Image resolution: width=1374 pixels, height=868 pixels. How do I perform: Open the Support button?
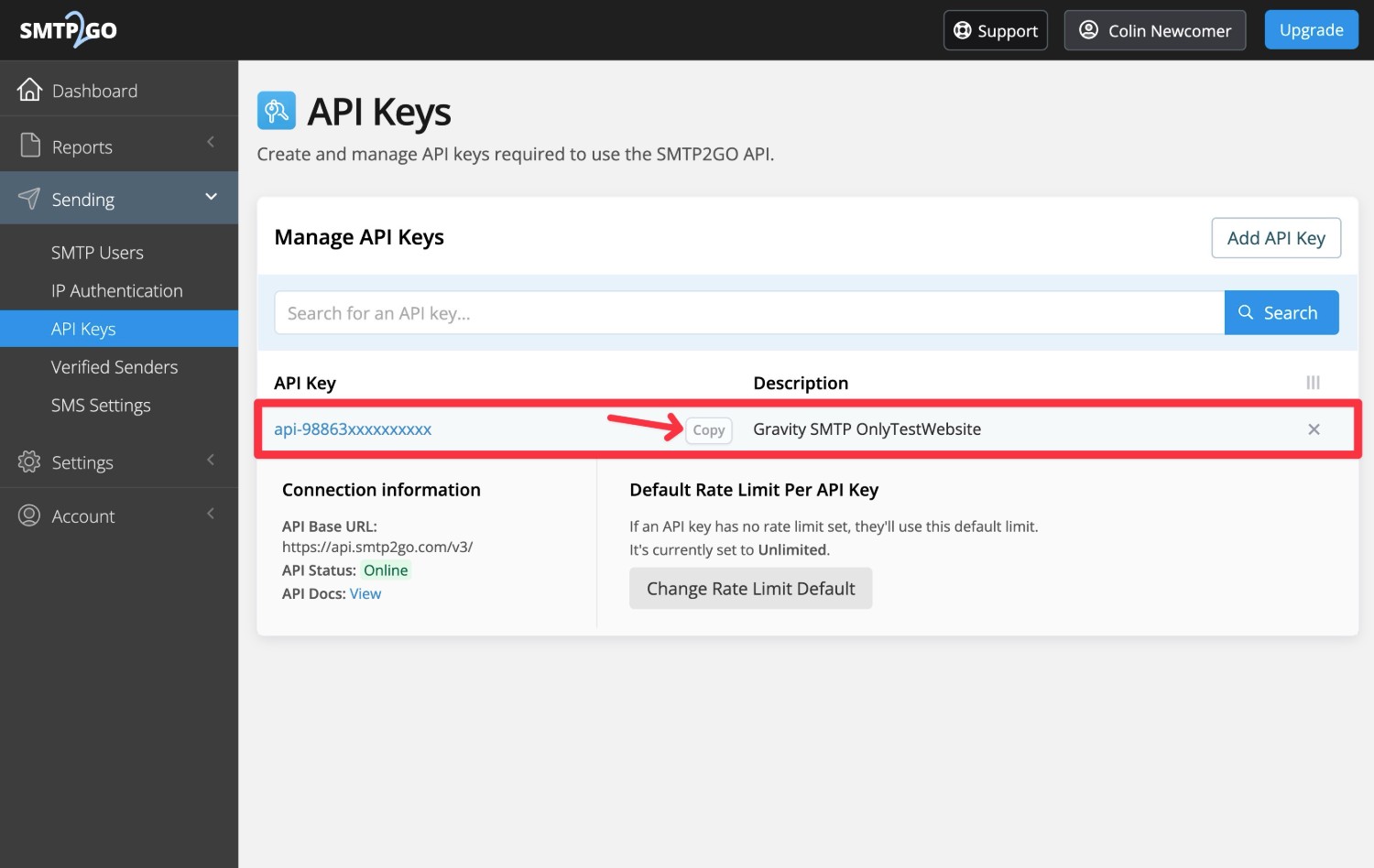pos(996,30)
